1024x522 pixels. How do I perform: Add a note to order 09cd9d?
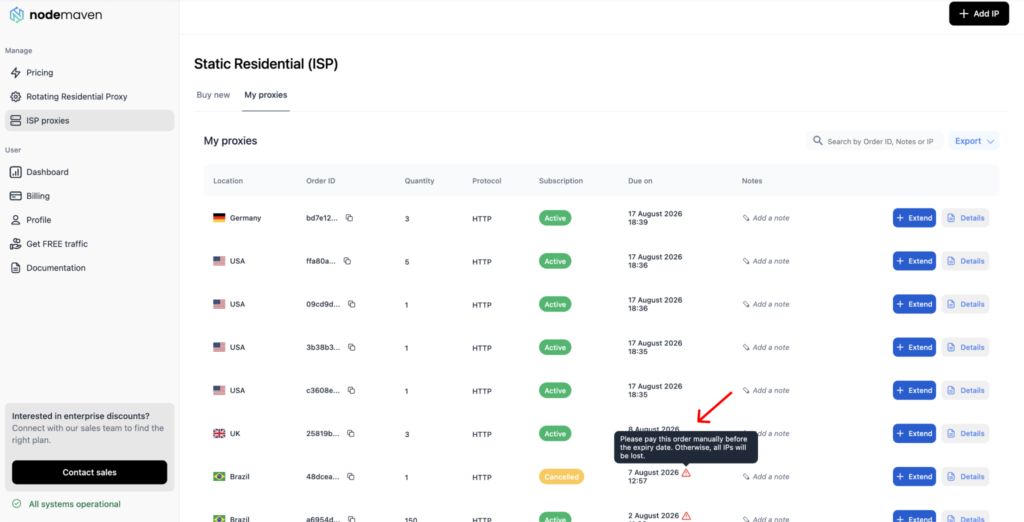766,304
